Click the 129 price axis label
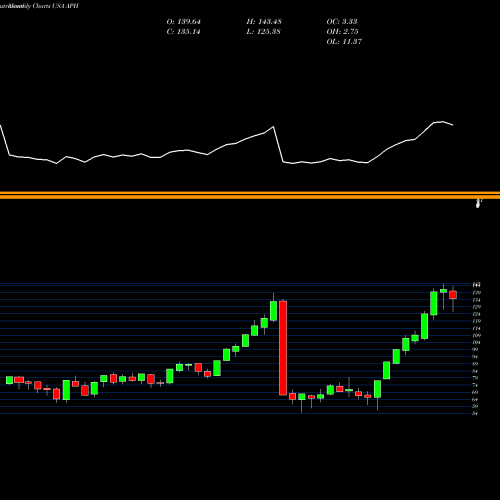500x500 pixels. [476, 307]
